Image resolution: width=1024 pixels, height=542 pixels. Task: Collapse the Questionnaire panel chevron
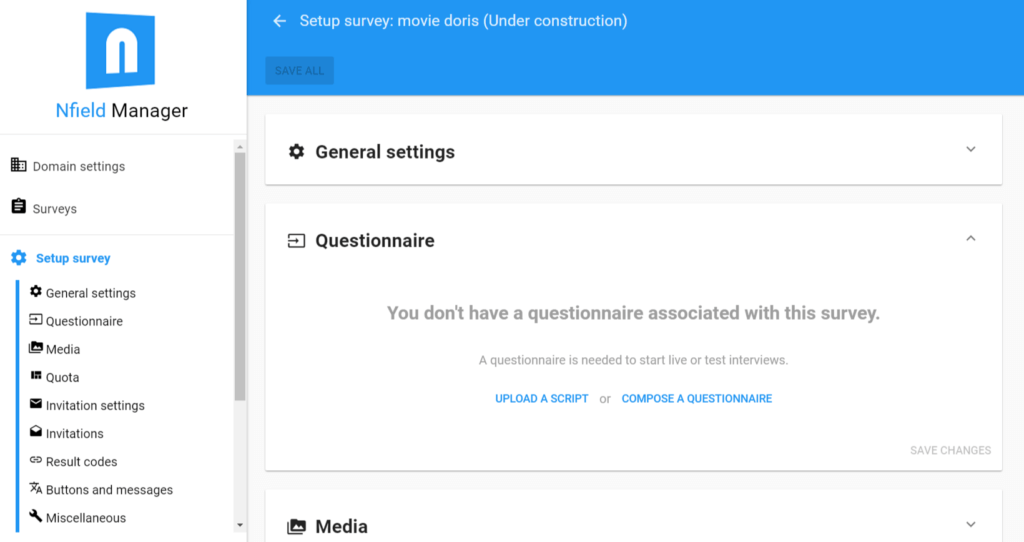point(970,238)
